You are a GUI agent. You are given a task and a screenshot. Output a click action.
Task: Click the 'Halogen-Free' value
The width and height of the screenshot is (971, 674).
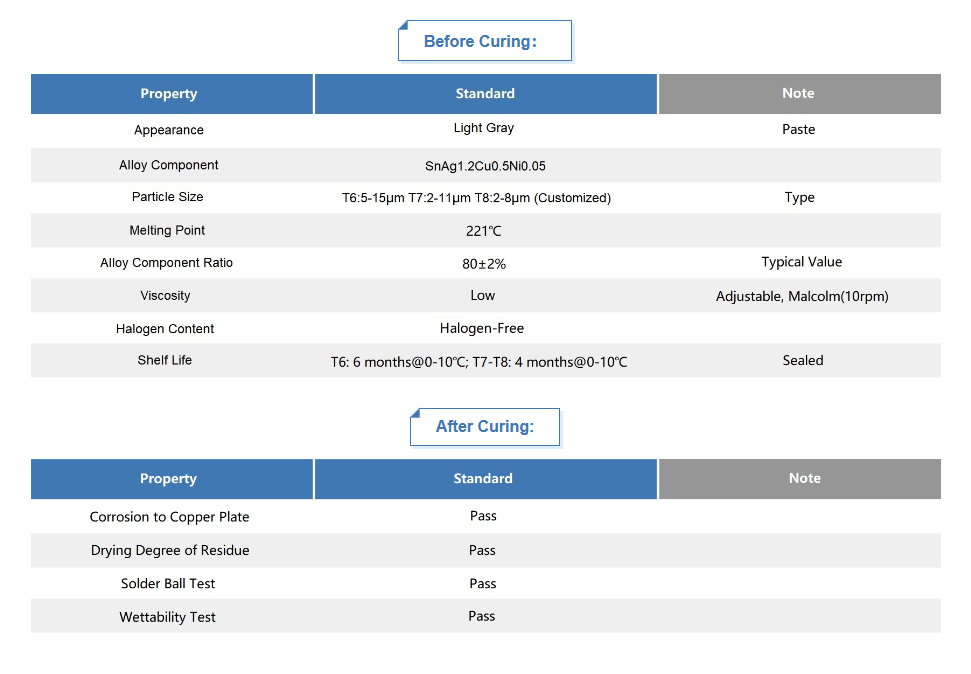(482, 328)
